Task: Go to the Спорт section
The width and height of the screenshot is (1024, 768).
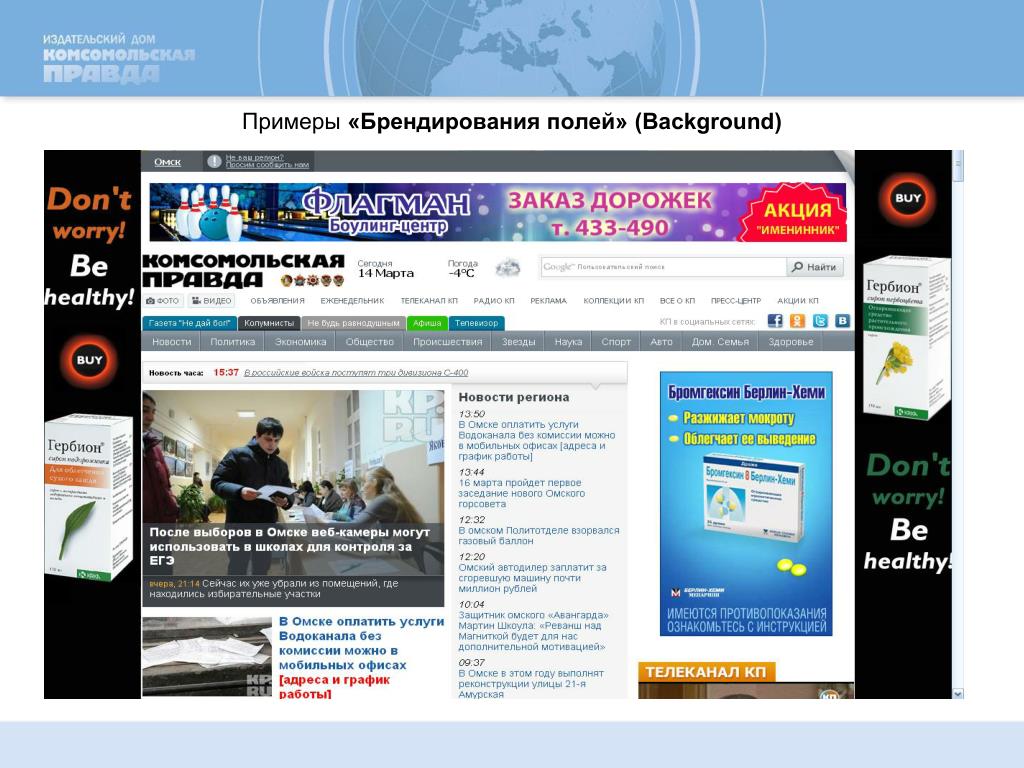Action: tap(616, 342)
